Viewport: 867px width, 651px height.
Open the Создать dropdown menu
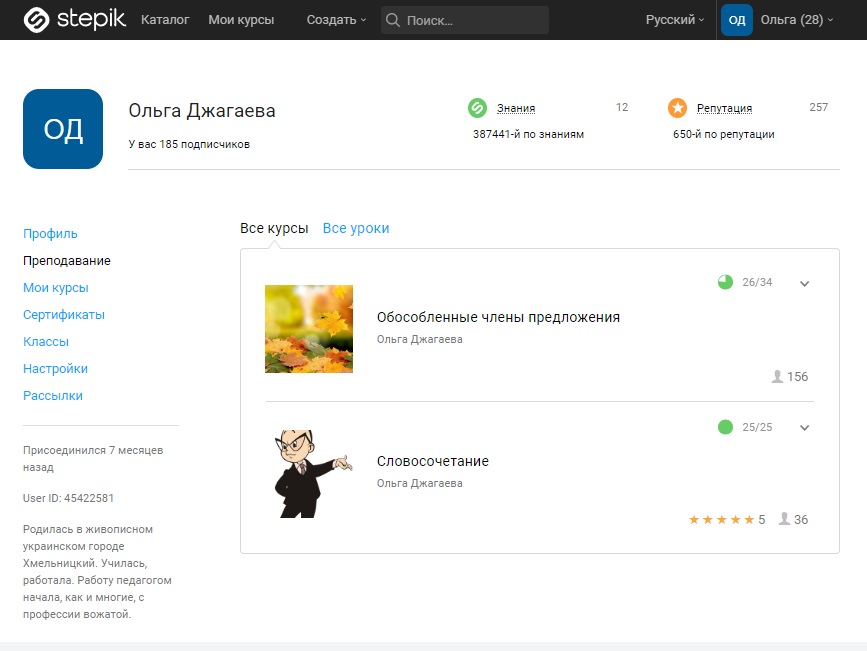pyautogui.click(x=336, y=20)
